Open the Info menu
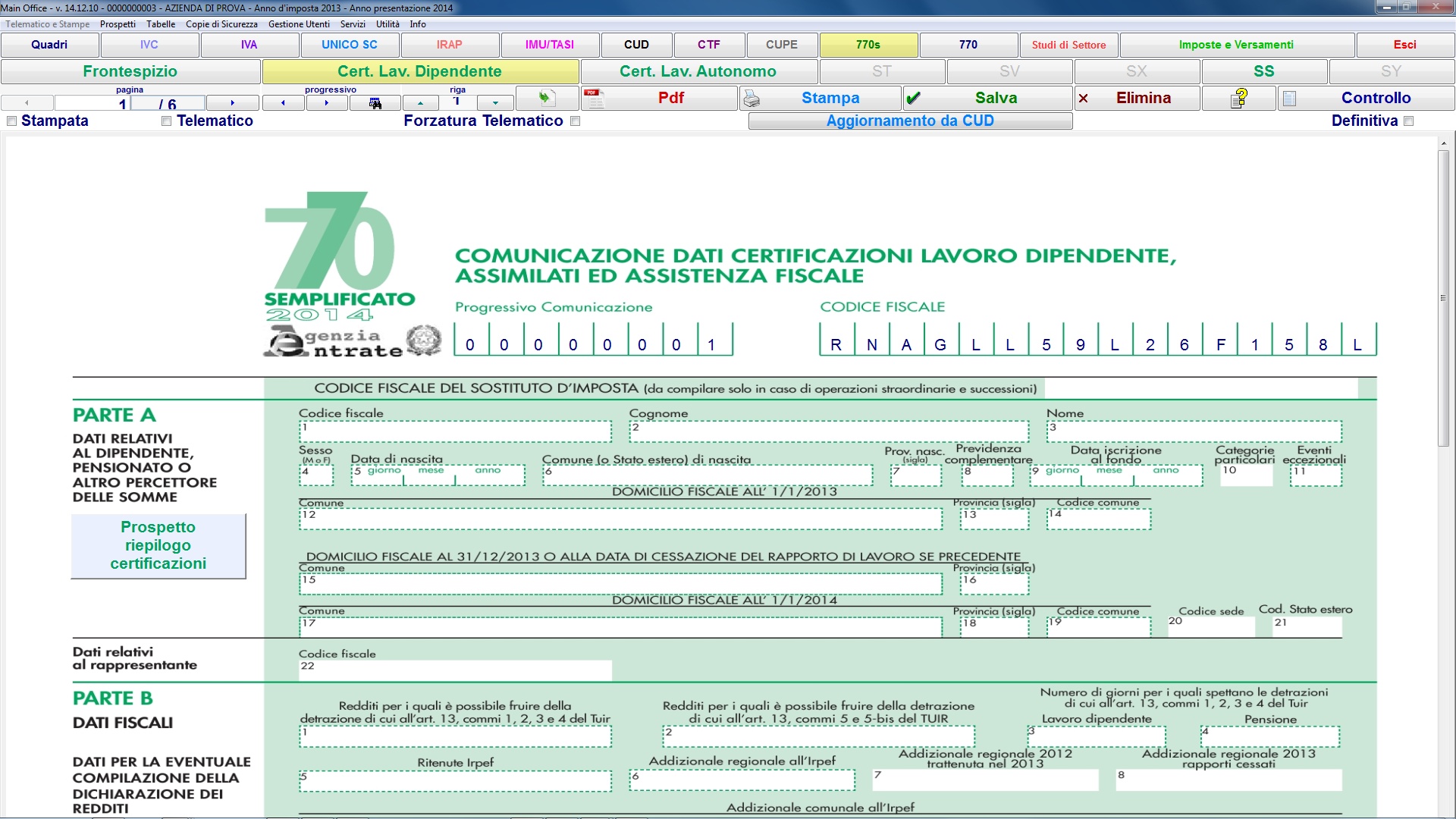This screenshot has height=819, width=1456. 418,24
